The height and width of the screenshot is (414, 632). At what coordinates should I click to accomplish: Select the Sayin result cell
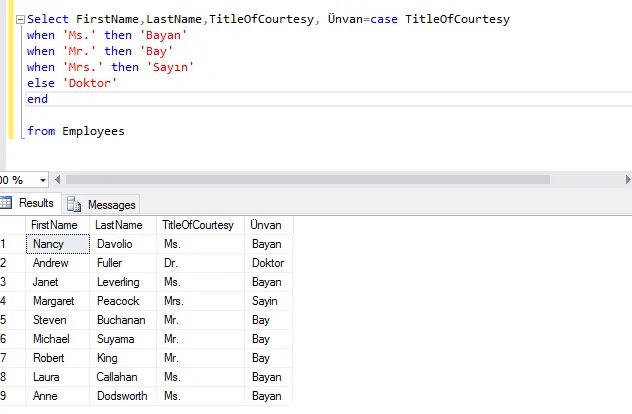pyautogui.click(x=268, y=301)
